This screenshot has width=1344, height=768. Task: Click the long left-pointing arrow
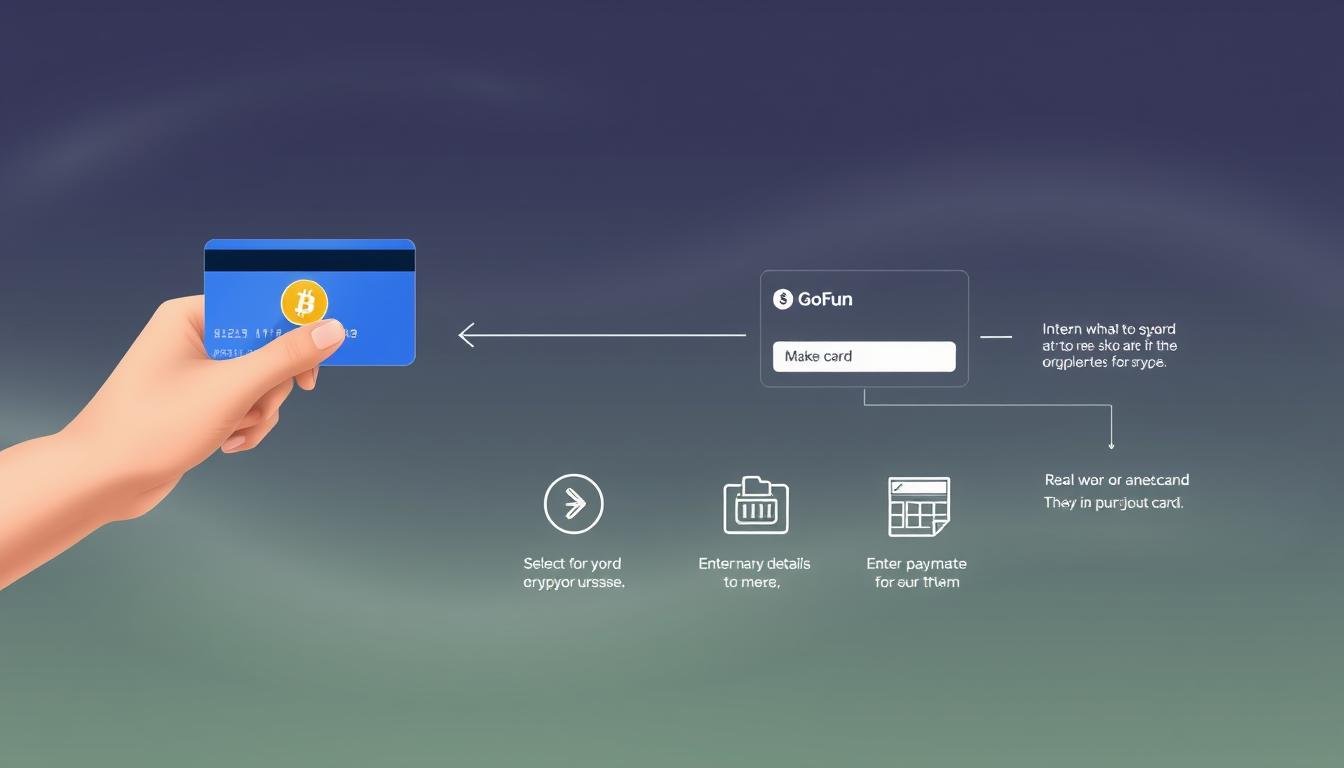pyautogui.click(x=600, y=335)
